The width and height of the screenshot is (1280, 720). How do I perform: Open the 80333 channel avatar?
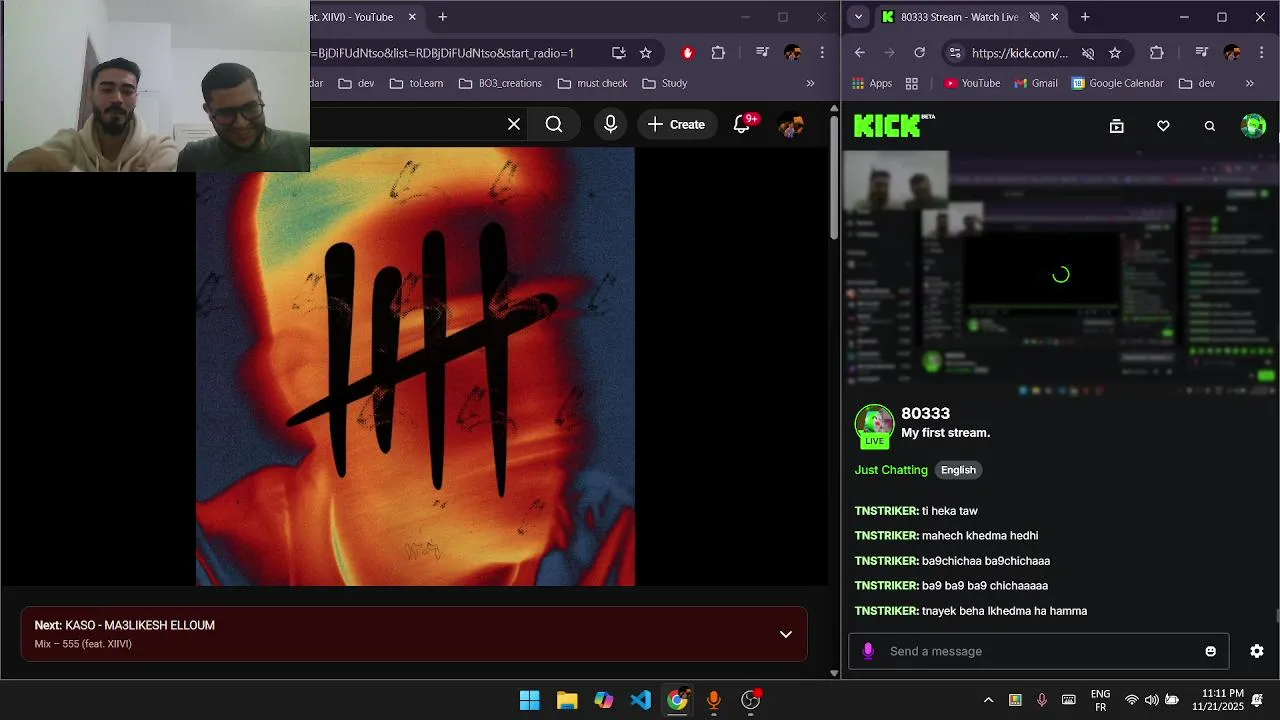click(874, 424)
